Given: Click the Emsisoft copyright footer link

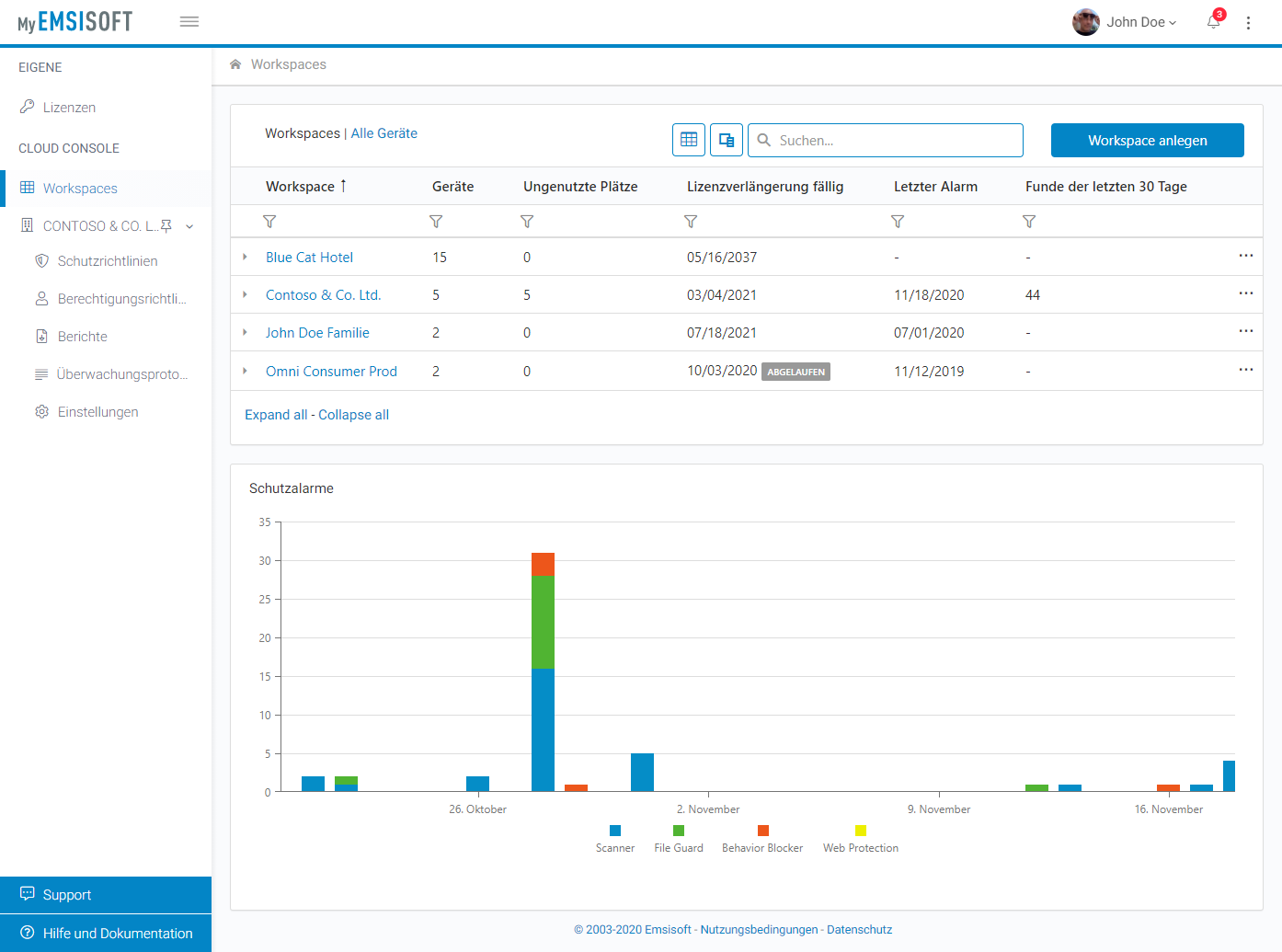Looking at the screenshot, I should tap(633, 930).
